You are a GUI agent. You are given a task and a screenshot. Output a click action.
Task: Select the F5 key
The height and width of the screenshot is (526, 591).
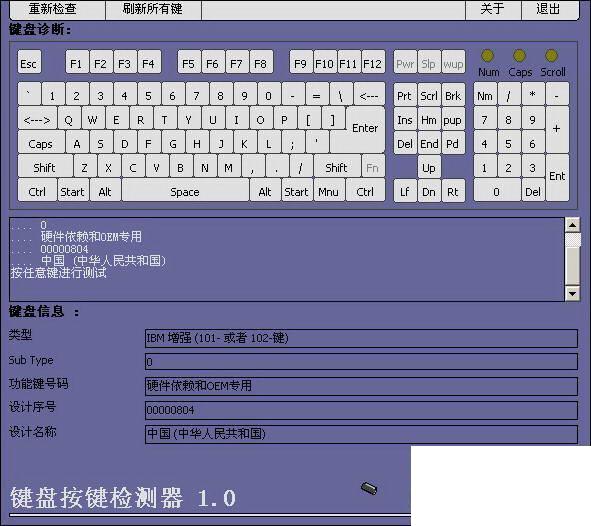[x=188, y=63]
